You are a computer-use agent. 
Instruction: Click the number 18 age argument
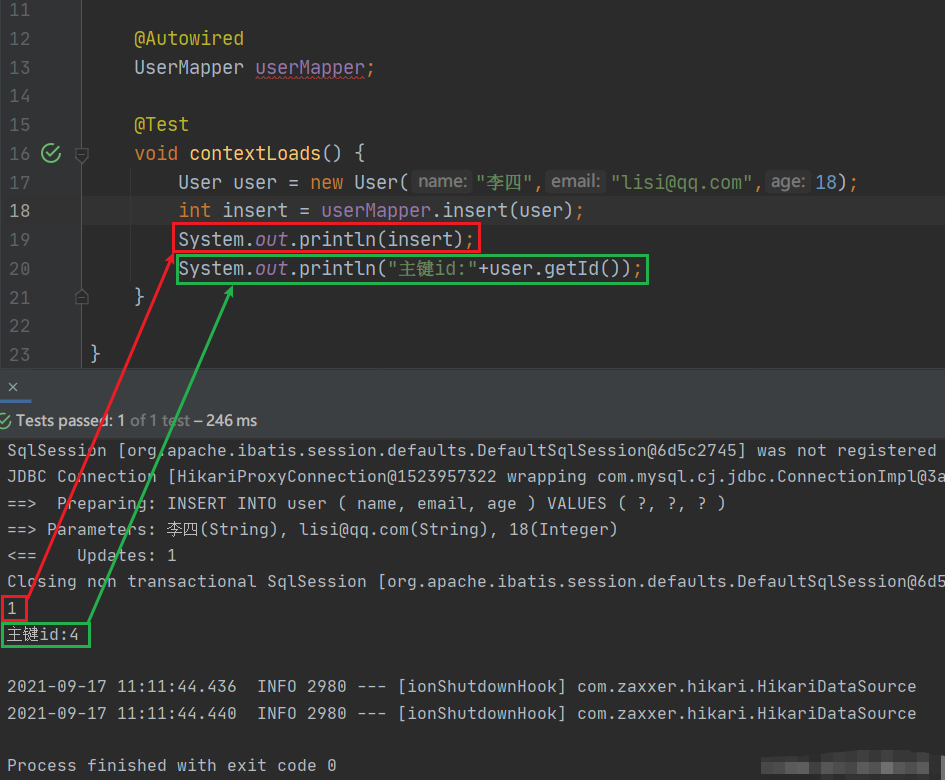[x=826, y=182]
